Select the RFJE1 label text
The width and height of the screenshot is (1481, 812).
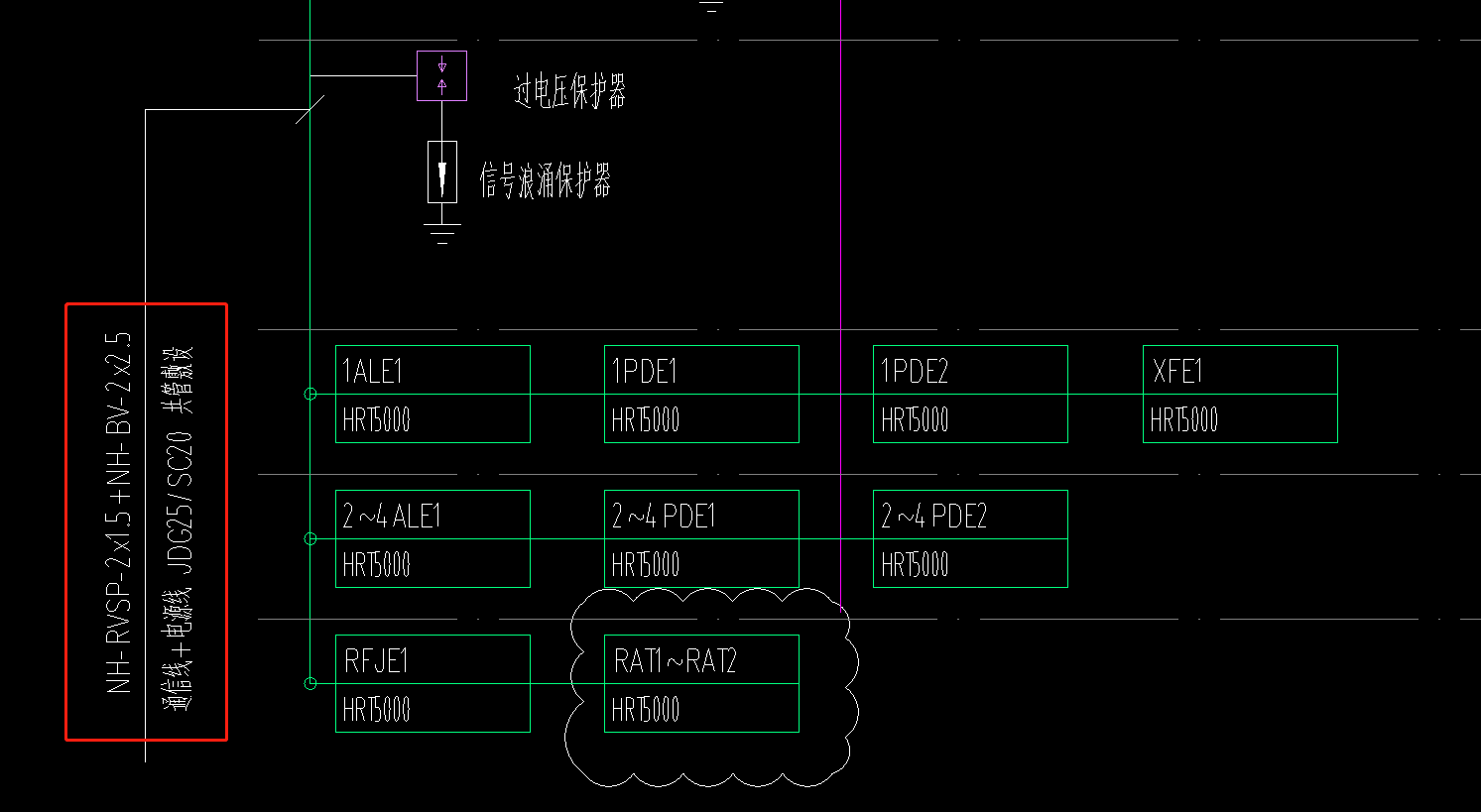(376, 660)
